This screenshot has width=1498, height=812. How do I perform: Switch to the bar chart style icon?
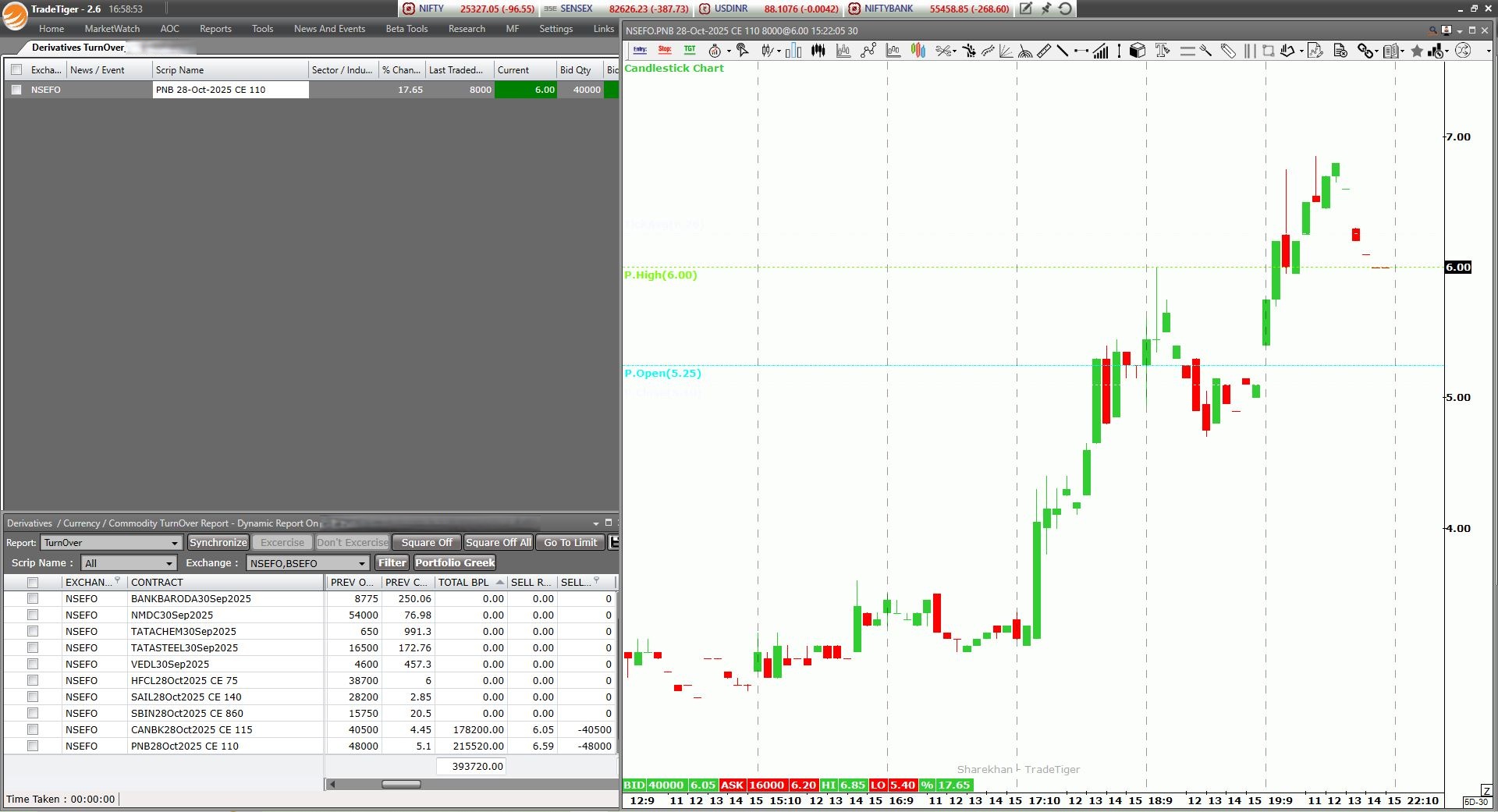coord(793,51)
